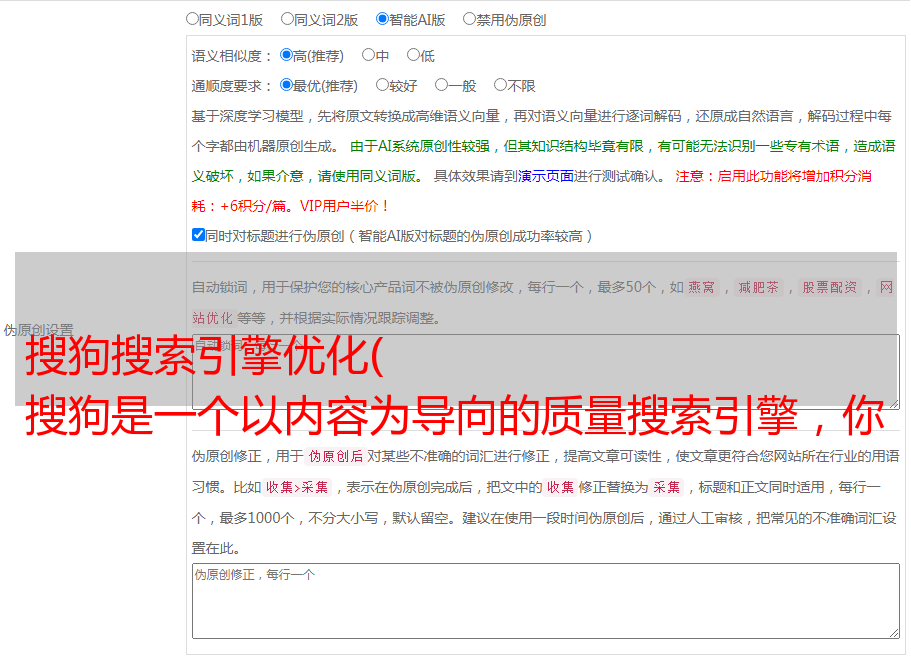Set 通顺度要求 to 较好

point(382,85)
